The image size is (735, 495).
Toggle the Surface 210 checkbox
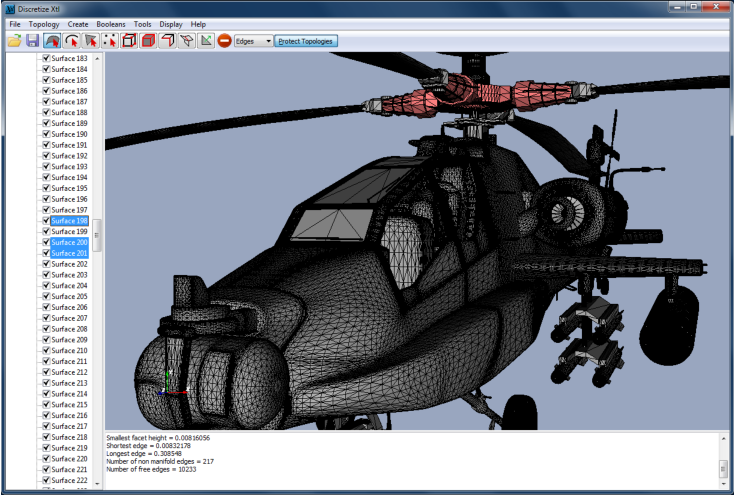(45, 351)
